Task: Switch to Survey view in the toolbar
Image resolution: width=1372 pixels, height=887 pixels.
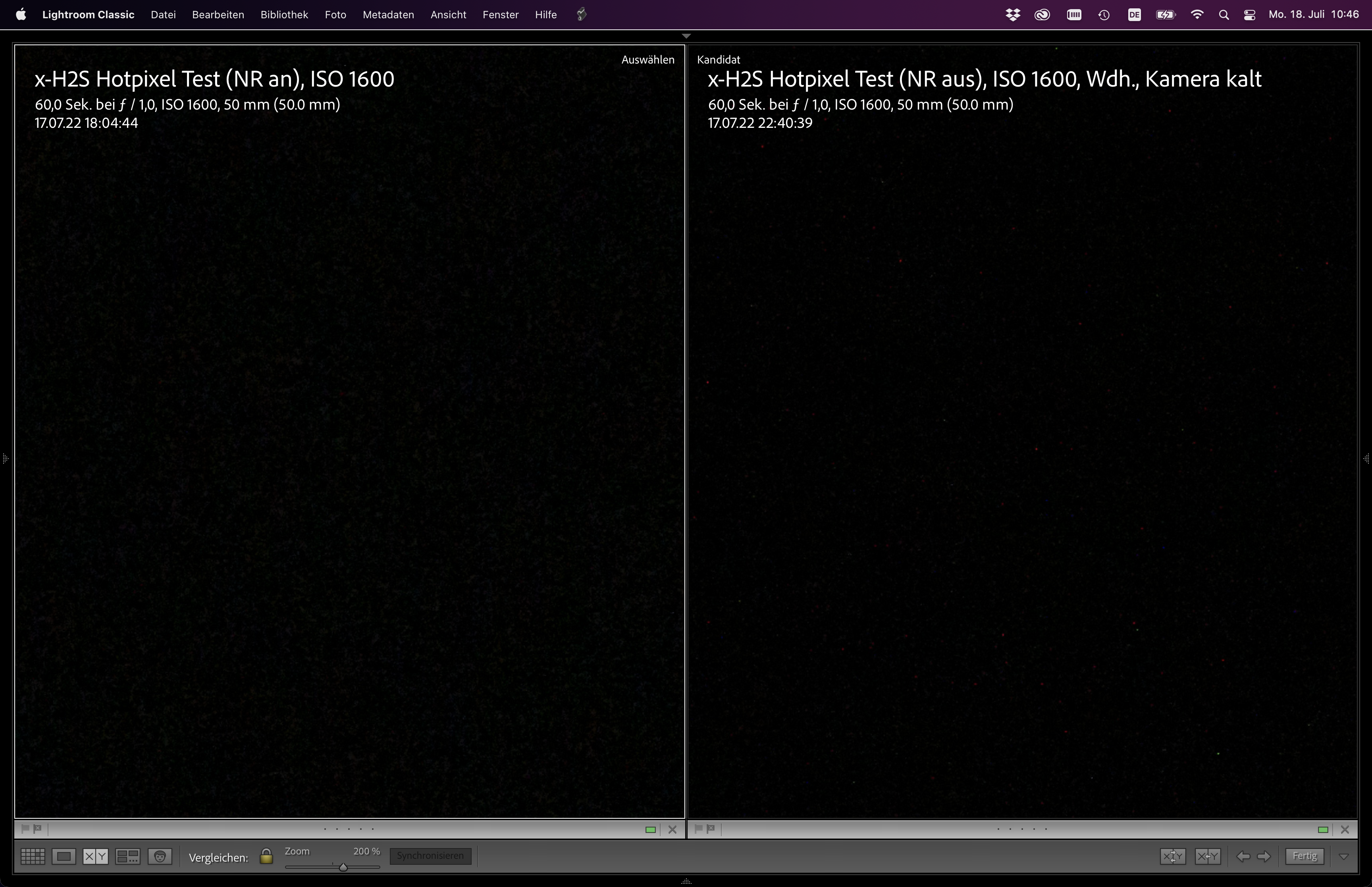Action: [128, 856]
